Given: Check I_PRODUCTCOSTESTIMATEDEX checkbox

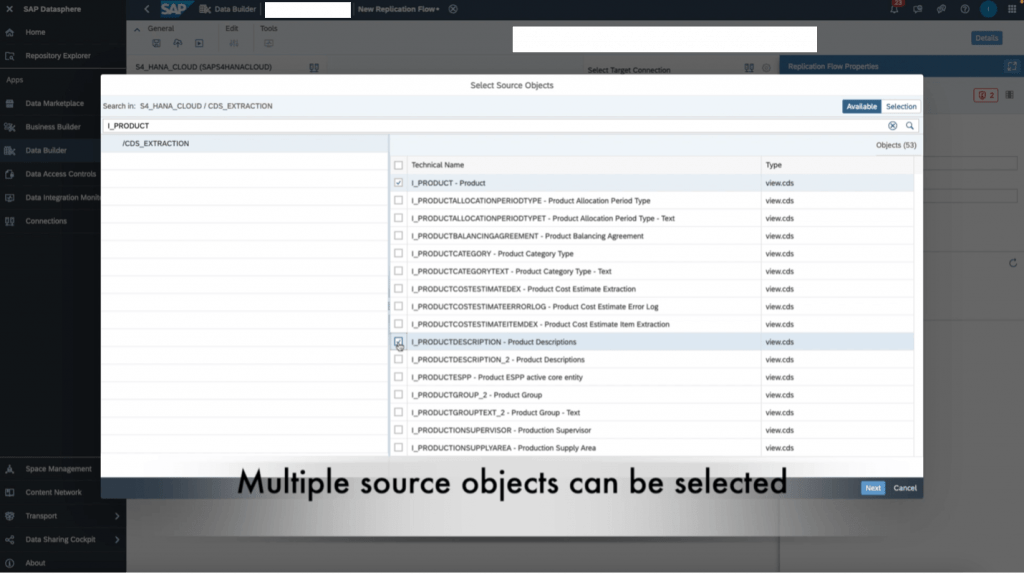Looking at the screenshot, I should 398,289.
